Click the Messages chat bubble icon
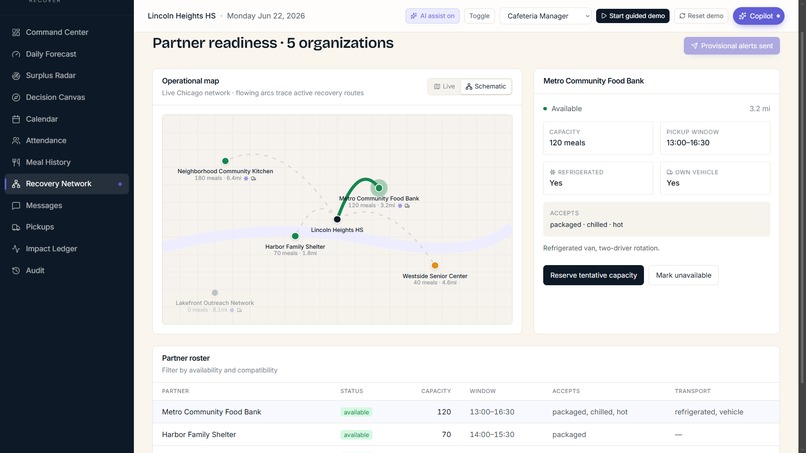This screenshot has width=806, height=453. click(x=16, y=205)
